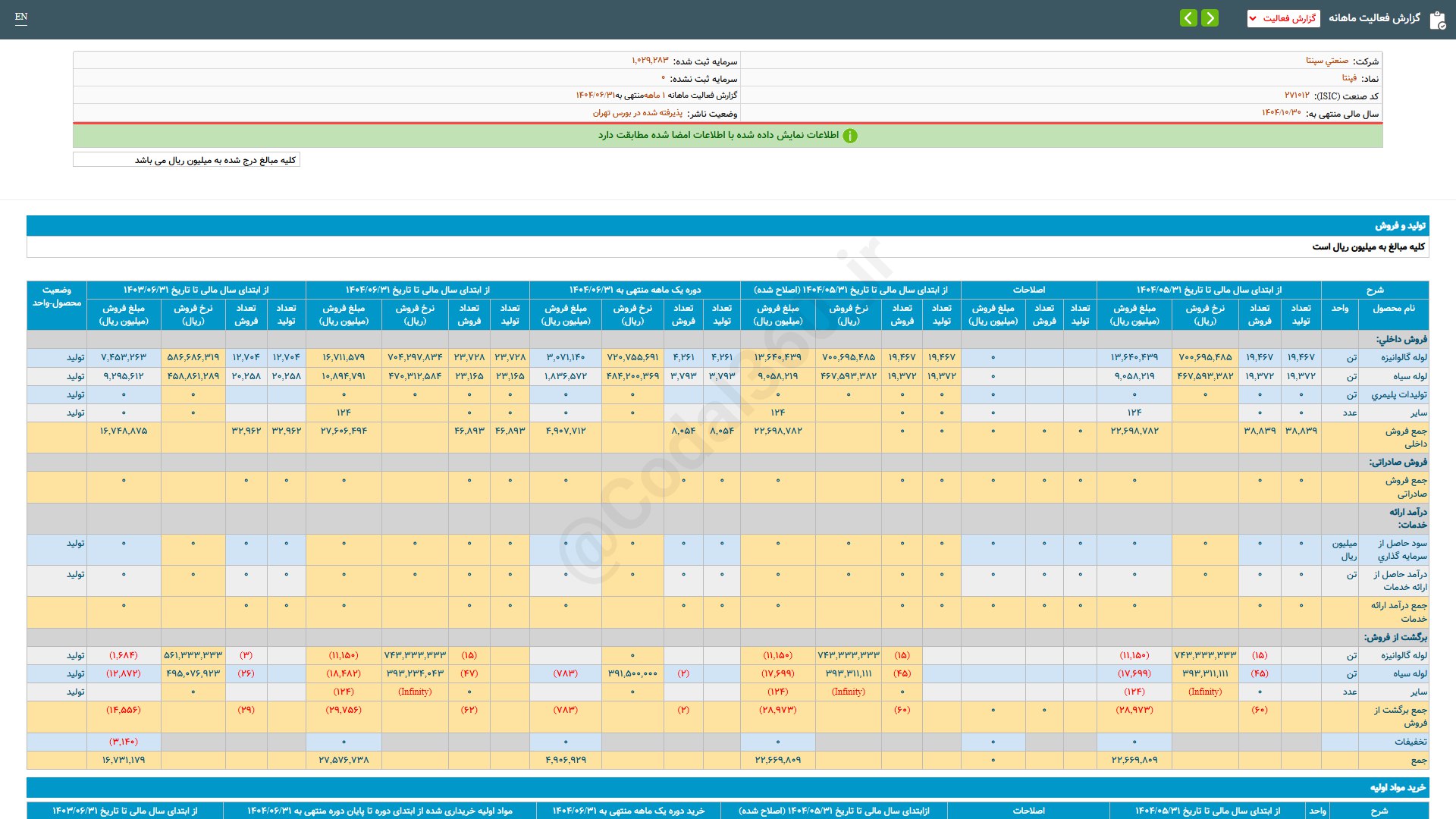Click the green info icon in banner
This screenshot has width=1456, height=819.
click(850, 136)
